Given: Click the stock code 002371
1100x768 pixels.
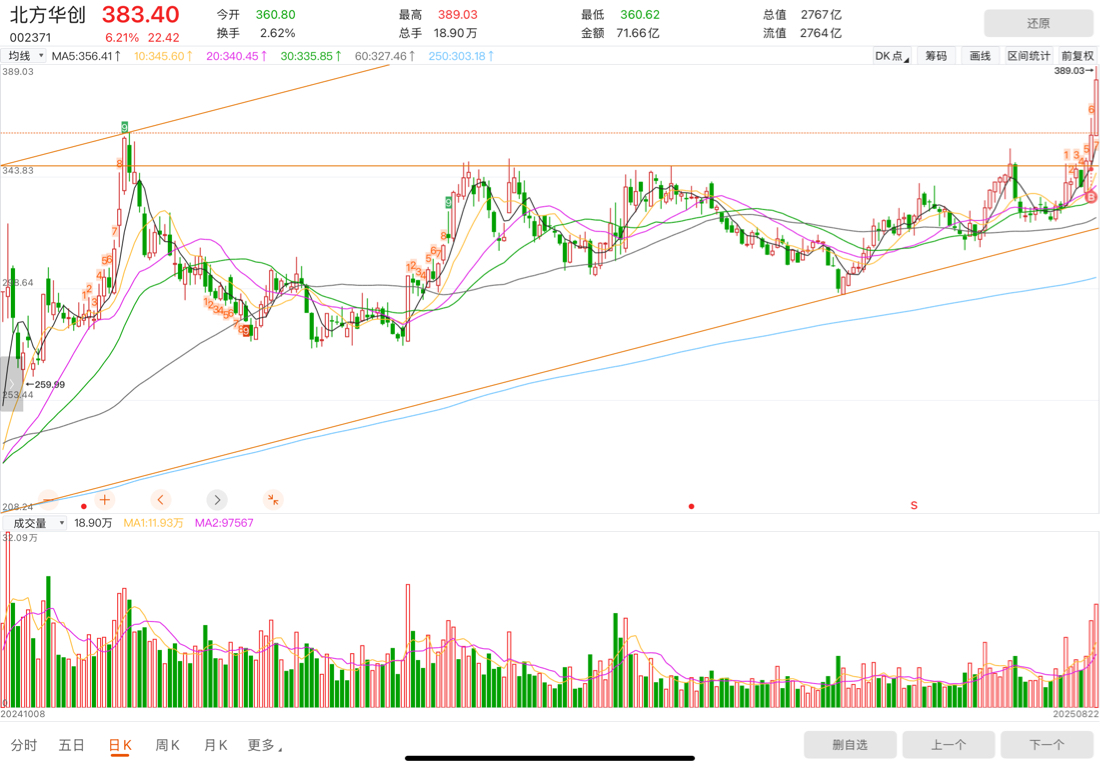Looking at the screenshot, I should point(30,38).
